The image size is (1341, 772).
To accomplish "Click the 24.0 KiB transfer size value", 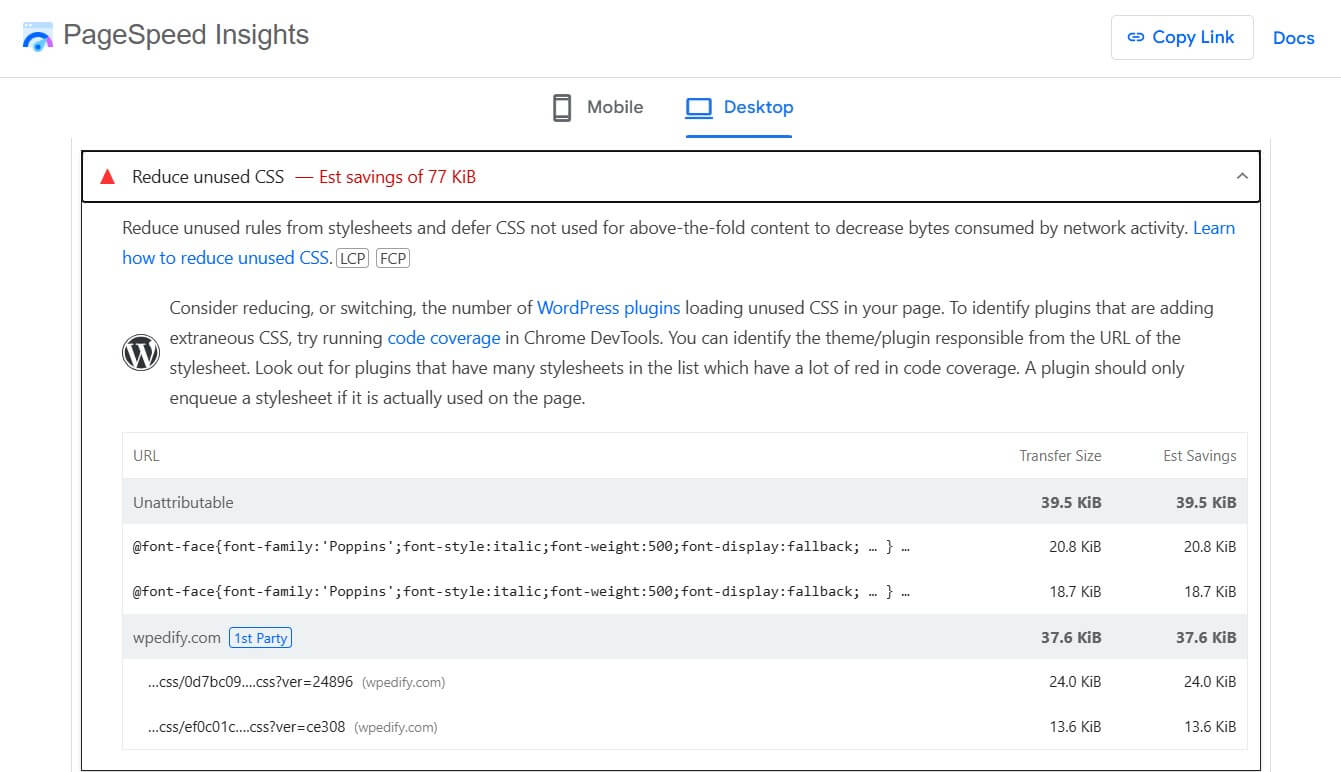I will pyautogui.click(x=1075, y=682).
